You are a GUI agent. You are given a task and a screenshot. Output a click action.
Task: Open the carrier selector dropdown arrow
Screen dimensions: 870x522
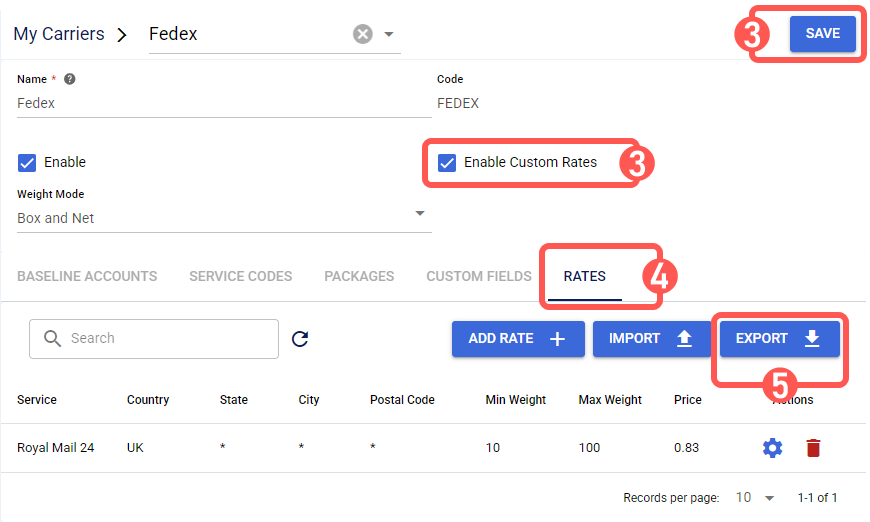point(389,34)
